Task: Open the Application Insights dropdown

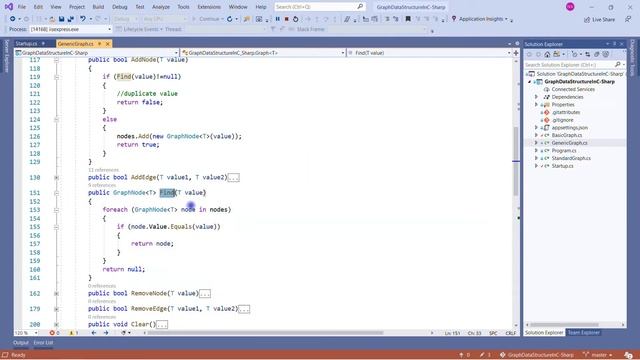Action: (x=506, y=19)
